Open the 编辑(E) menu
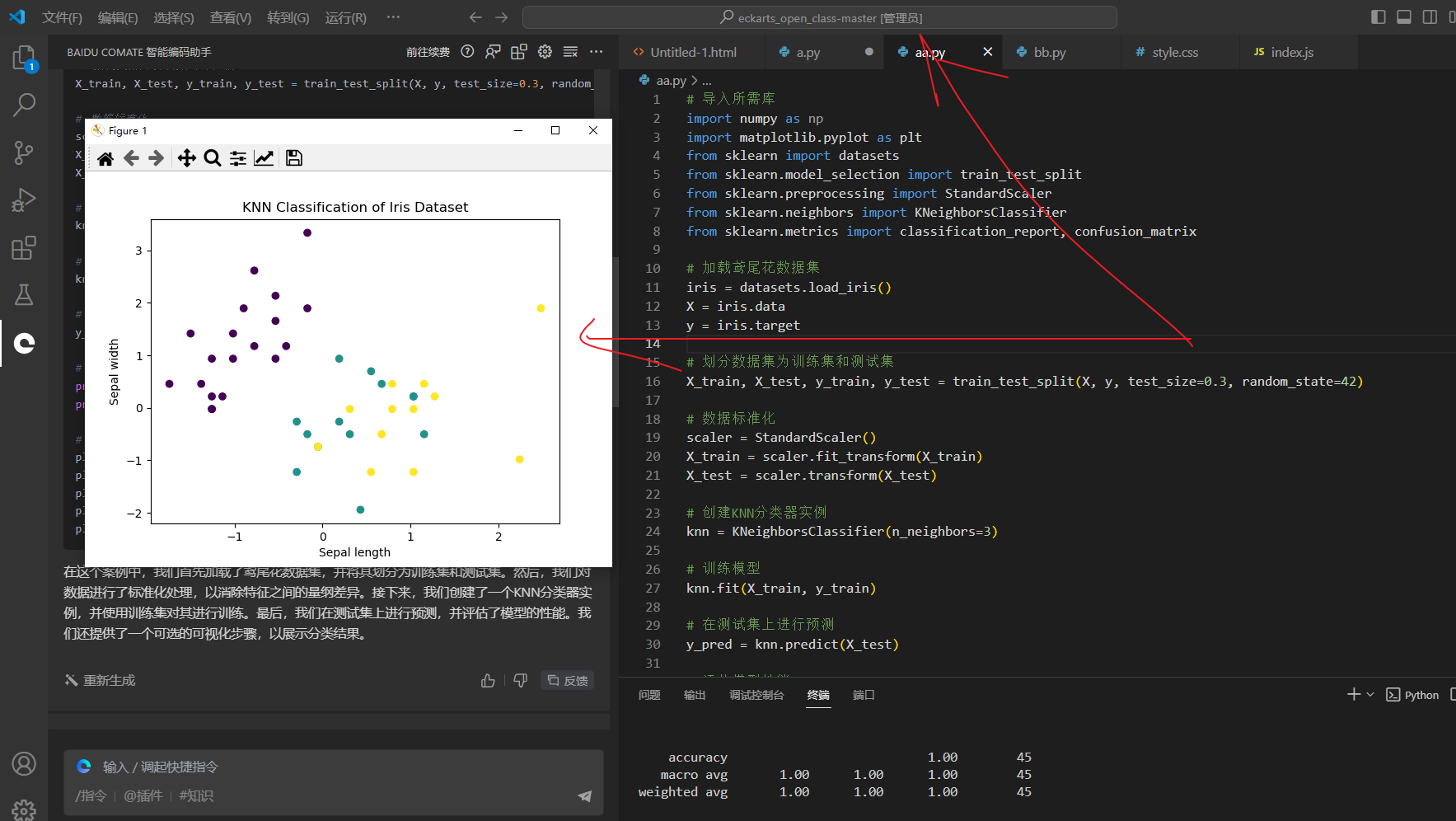This screenshot has width=1456, height=821. coord(118,17)
